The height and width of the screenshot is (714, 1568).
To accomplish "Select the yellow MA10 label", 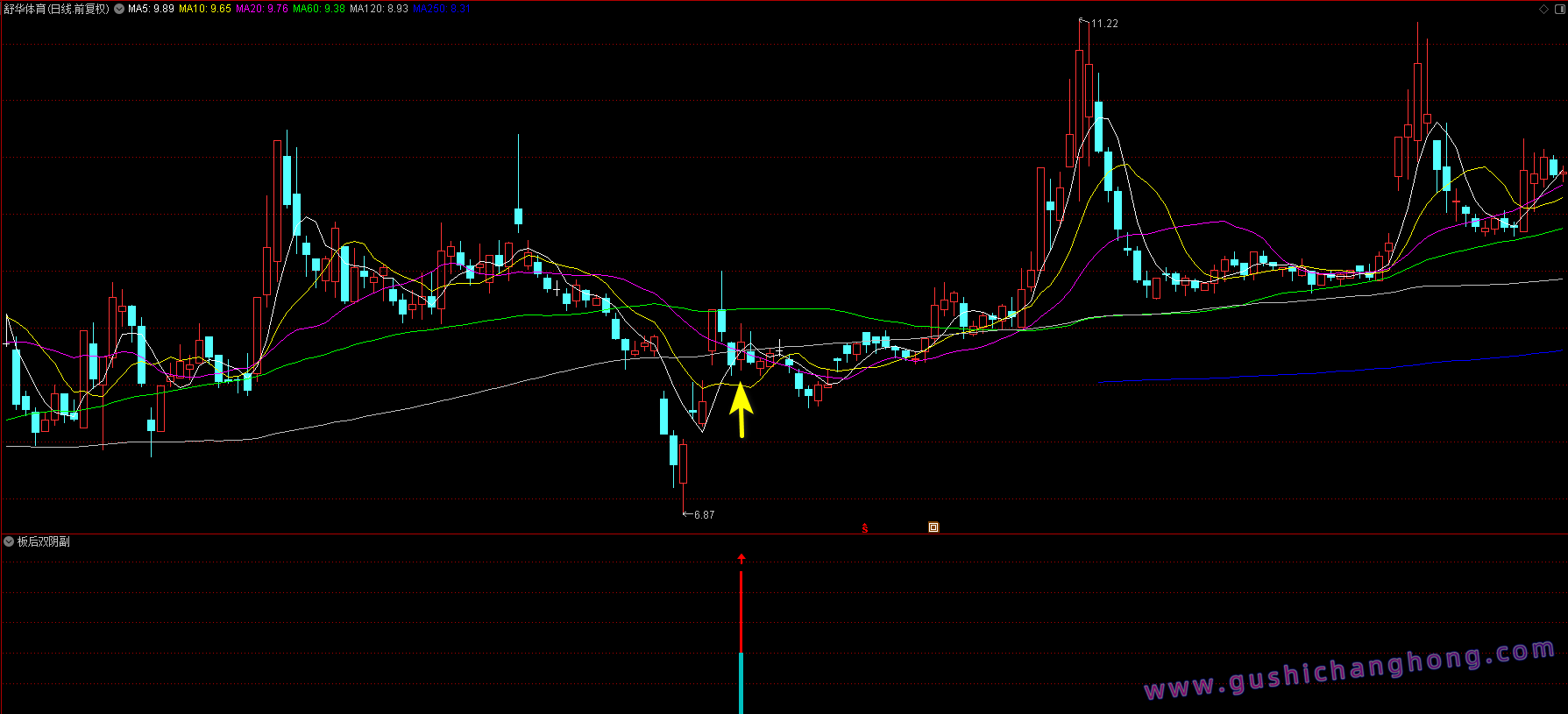I will [205, 9].
